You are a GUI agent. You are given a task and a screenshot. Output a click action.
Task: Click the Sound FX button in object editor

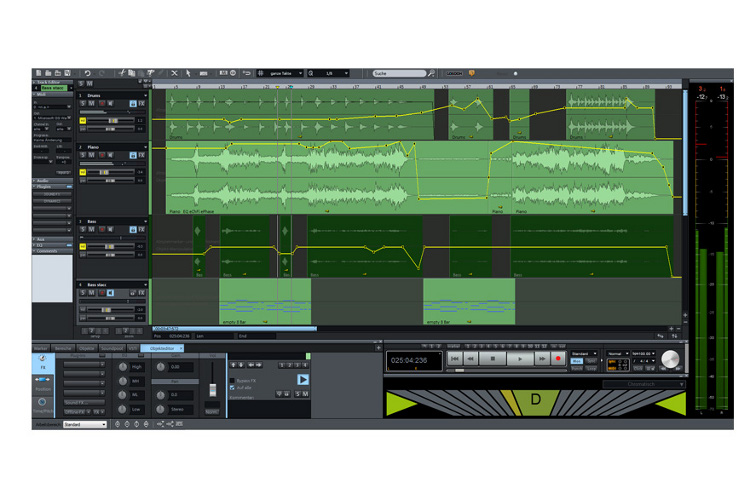(x=85, y=403)
